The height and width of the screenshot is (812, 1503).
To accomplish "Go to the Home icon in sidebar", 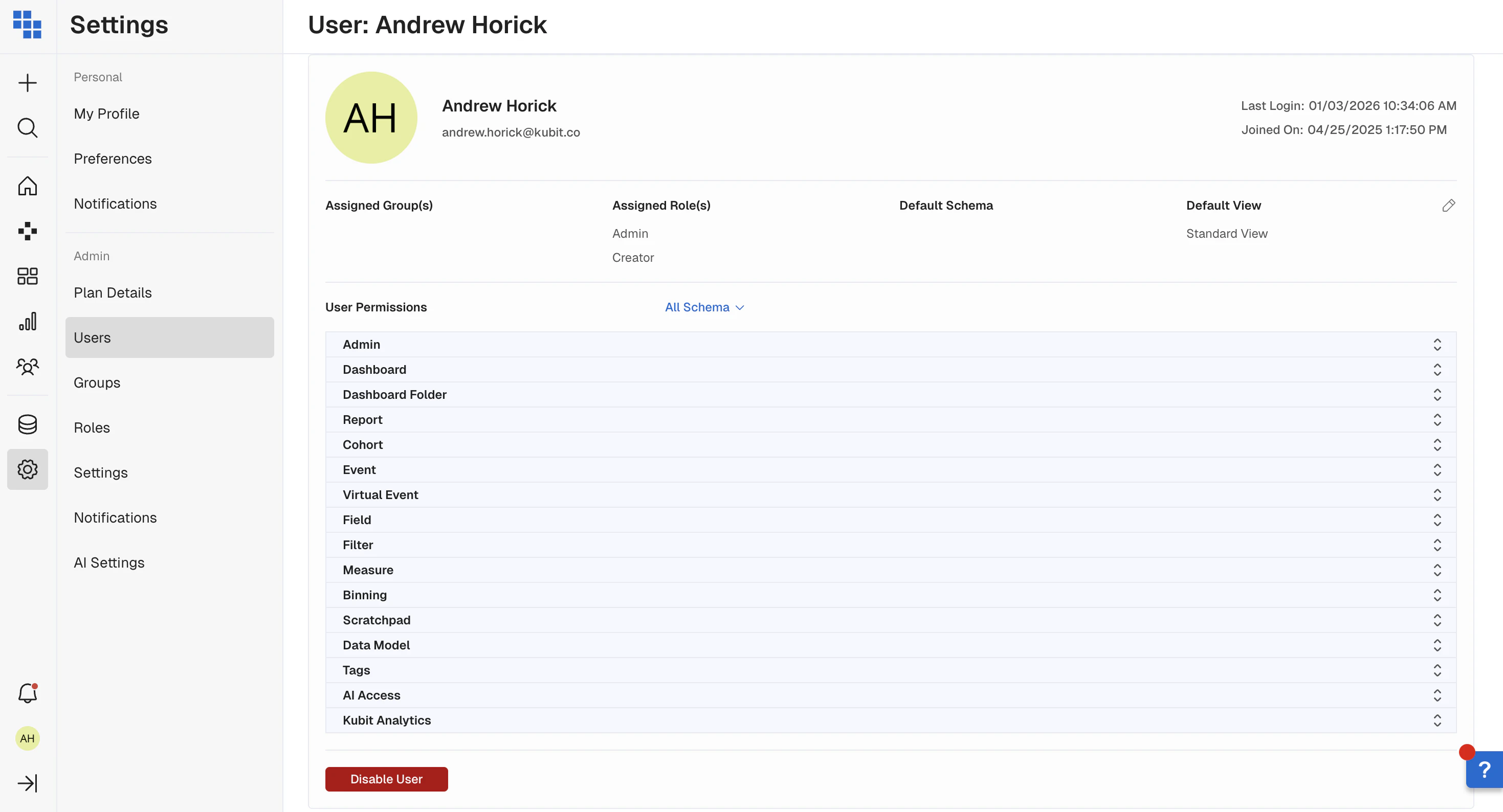I will 28,186.
